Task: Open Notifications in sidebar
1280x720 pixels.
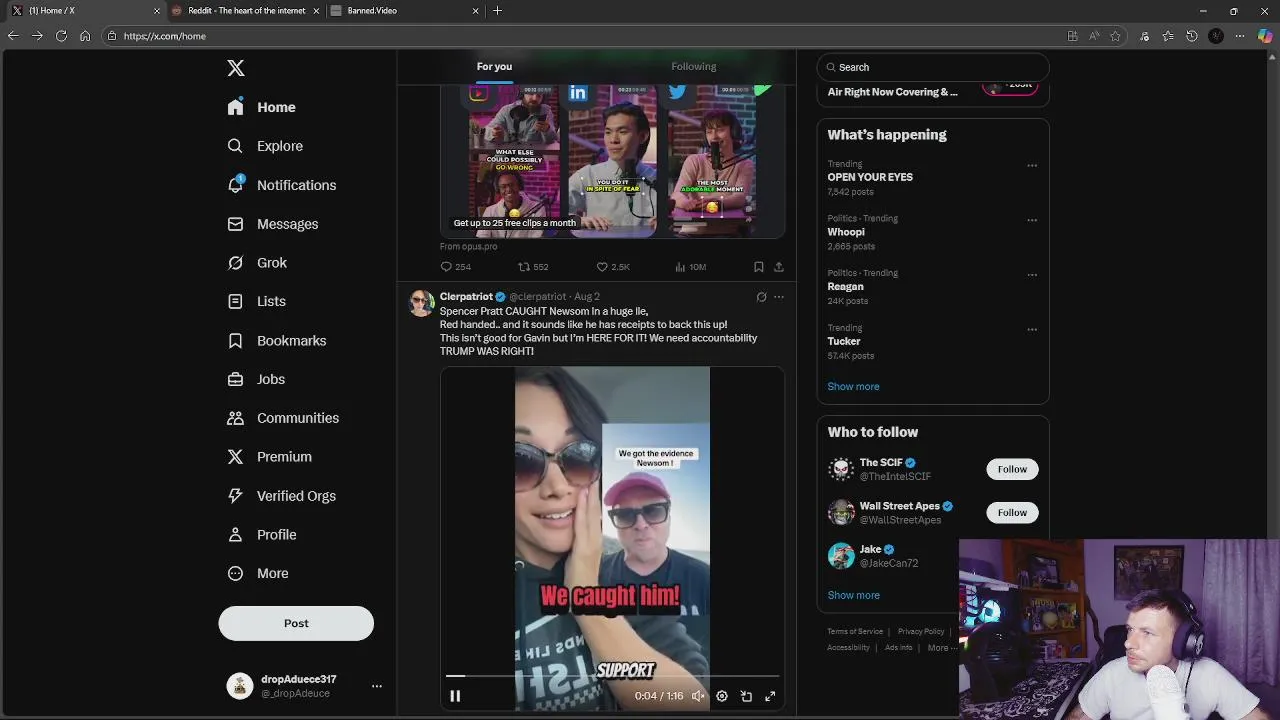Action: 281,185
